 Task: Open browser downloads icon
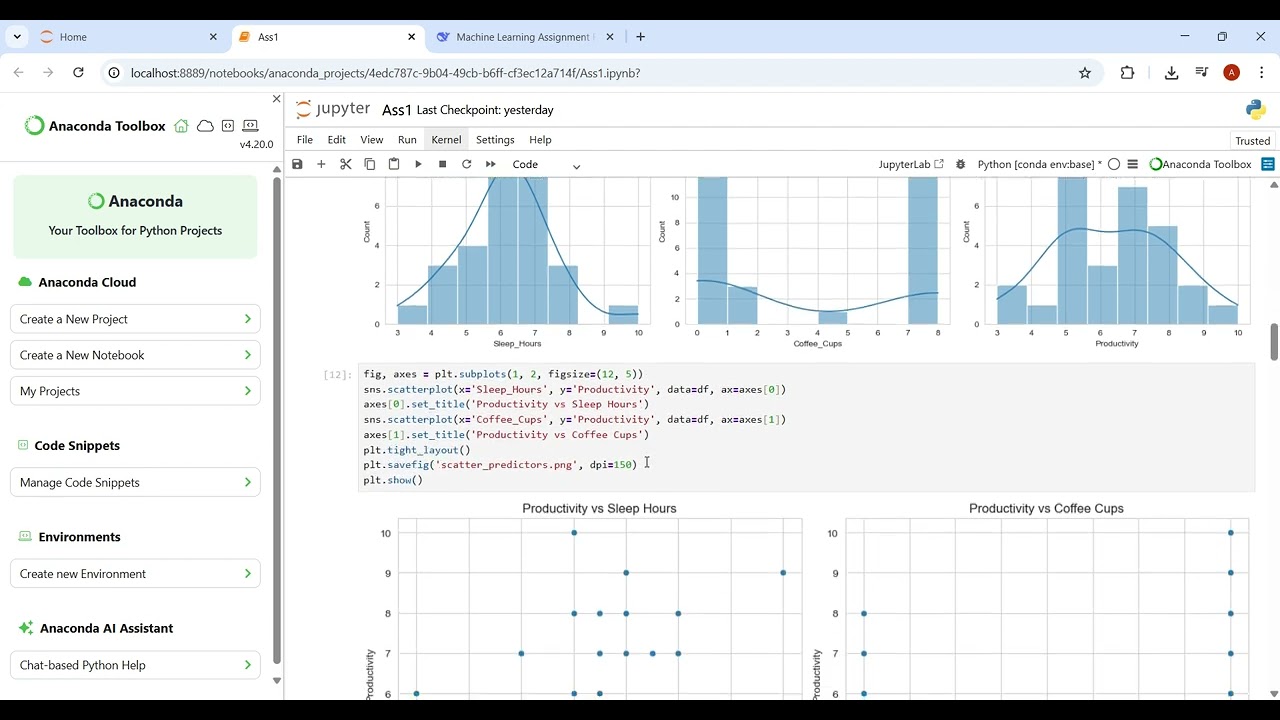click(1172, 73)
